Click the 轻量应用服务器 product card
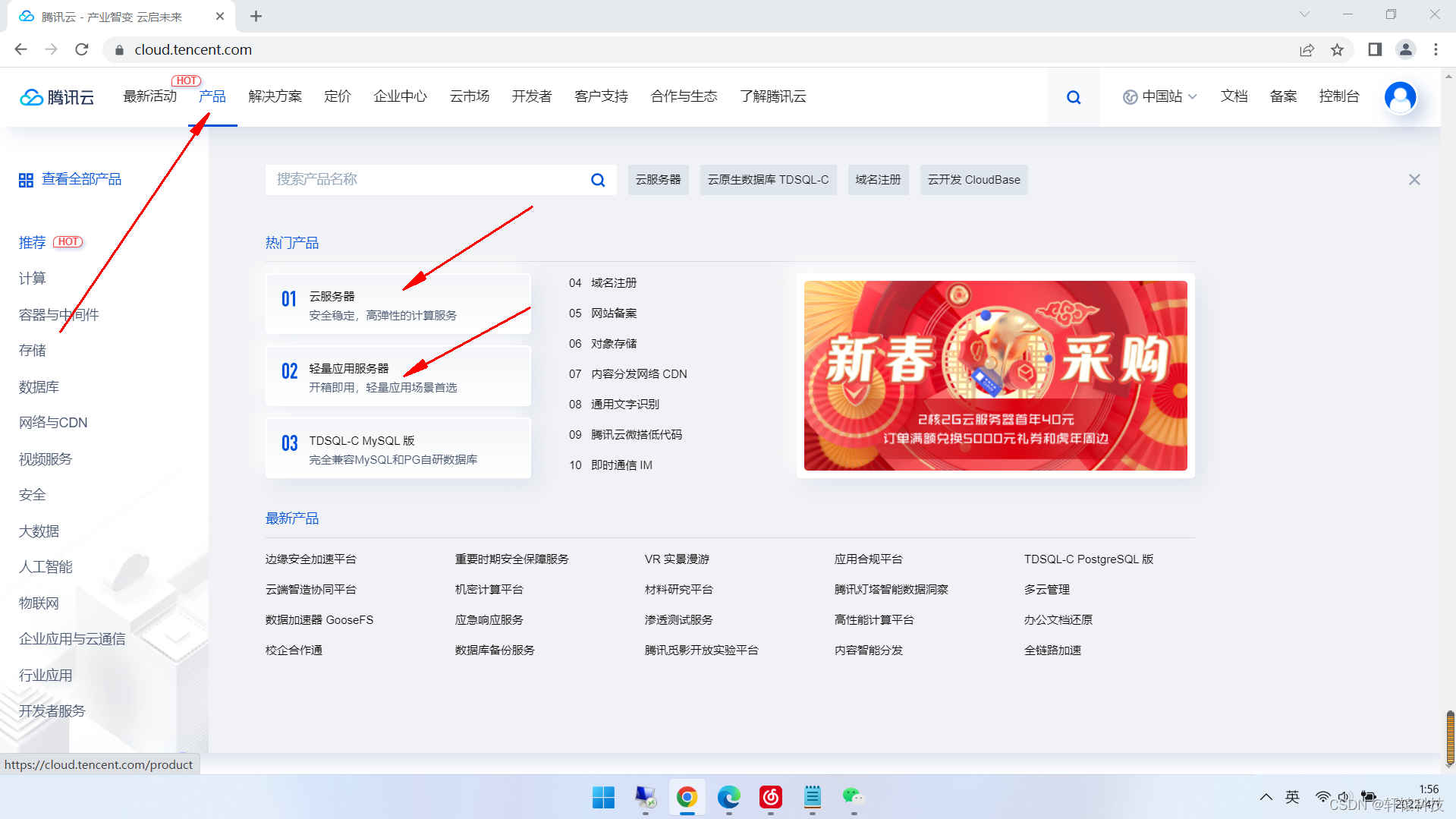The width and height of the screenshot is (1456, 819). click(398, 376)
